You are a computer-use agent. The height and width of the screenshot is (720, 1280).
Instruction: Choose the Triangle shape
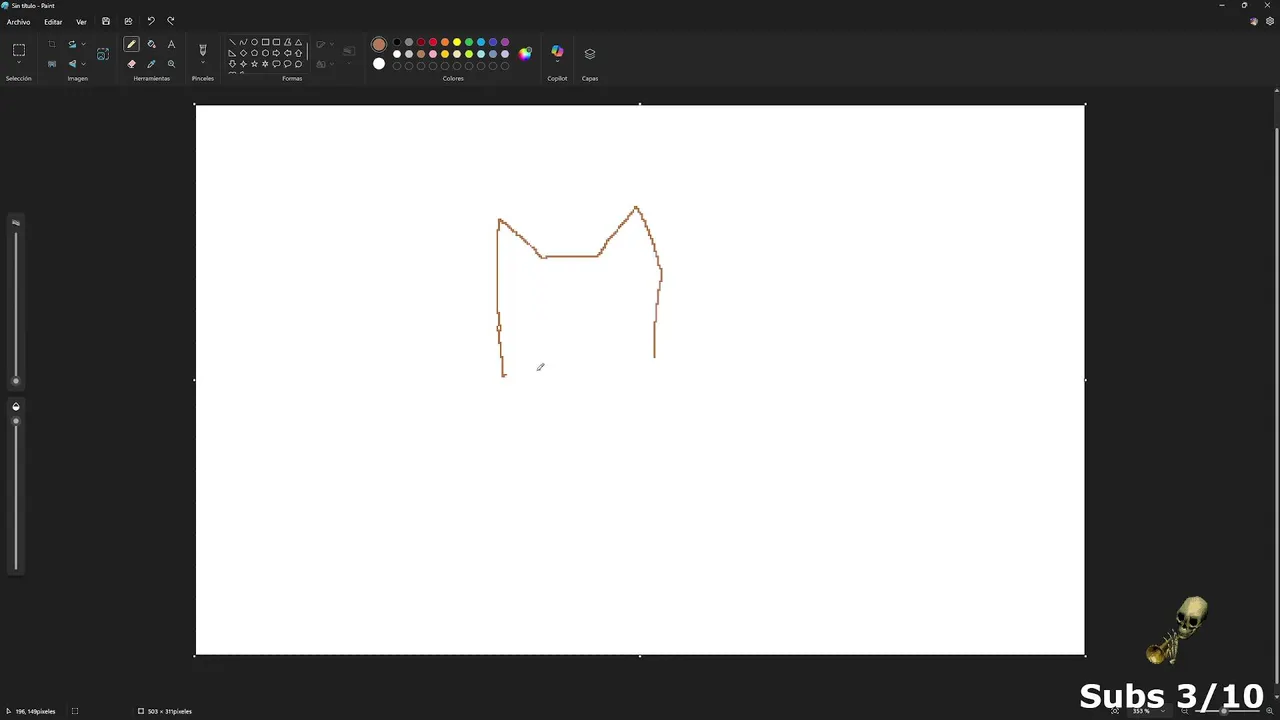(298, 42)
